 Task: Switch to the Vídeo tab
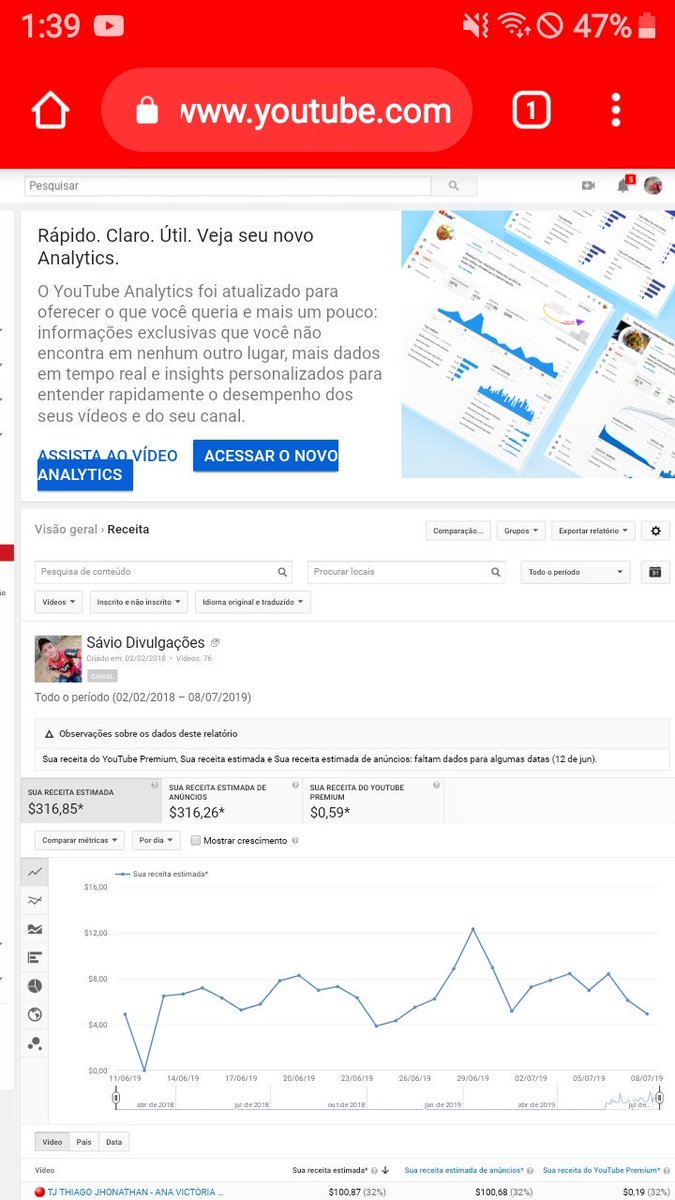(x=52, y=1142)
